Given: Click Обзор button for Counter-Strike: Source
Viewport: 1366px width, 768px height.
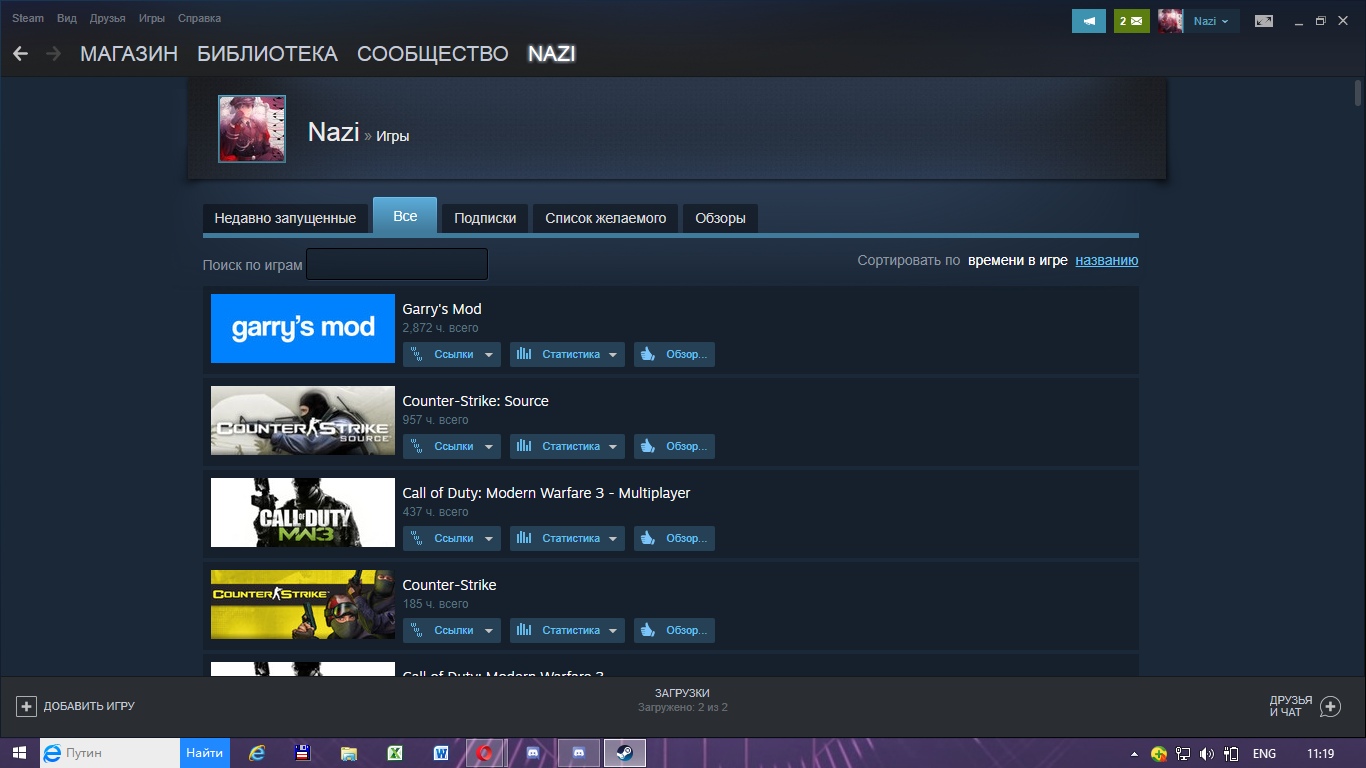Looking at the screenshot, I should tap(674, 446).
